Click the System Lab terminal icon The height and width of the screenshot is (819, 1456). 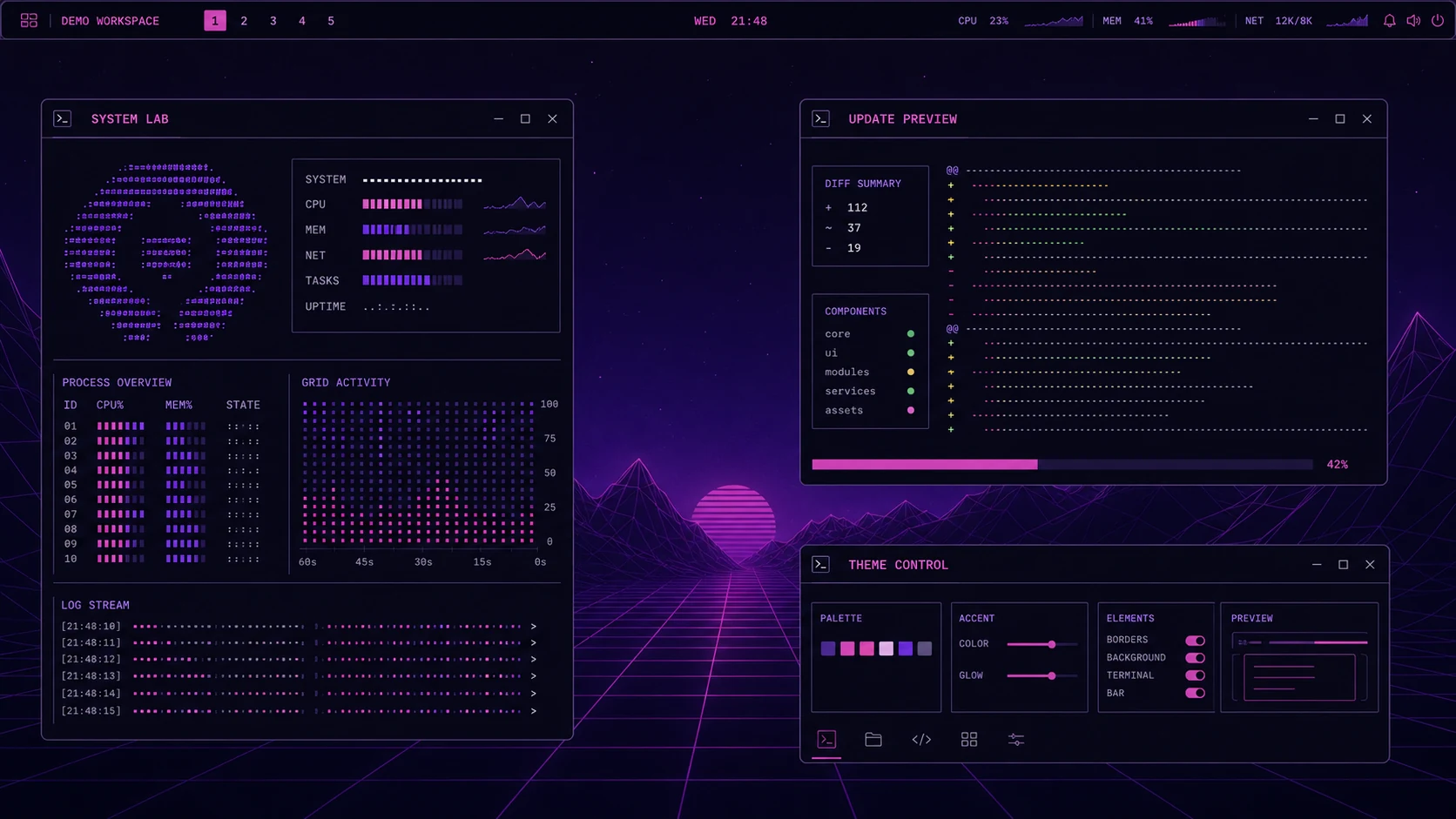tap(63, 118)
